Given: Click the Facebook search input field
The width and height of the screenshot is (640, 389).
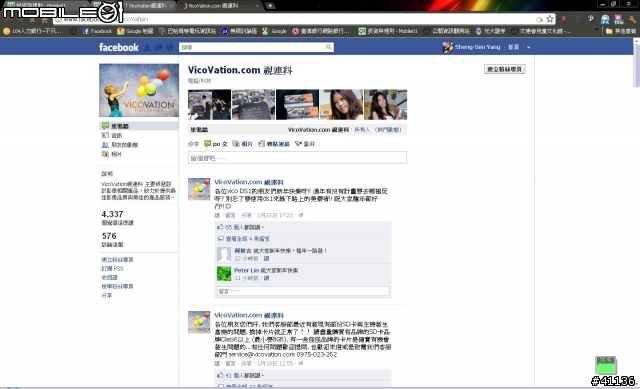Looking at the screenshot, I should [252, 47].
